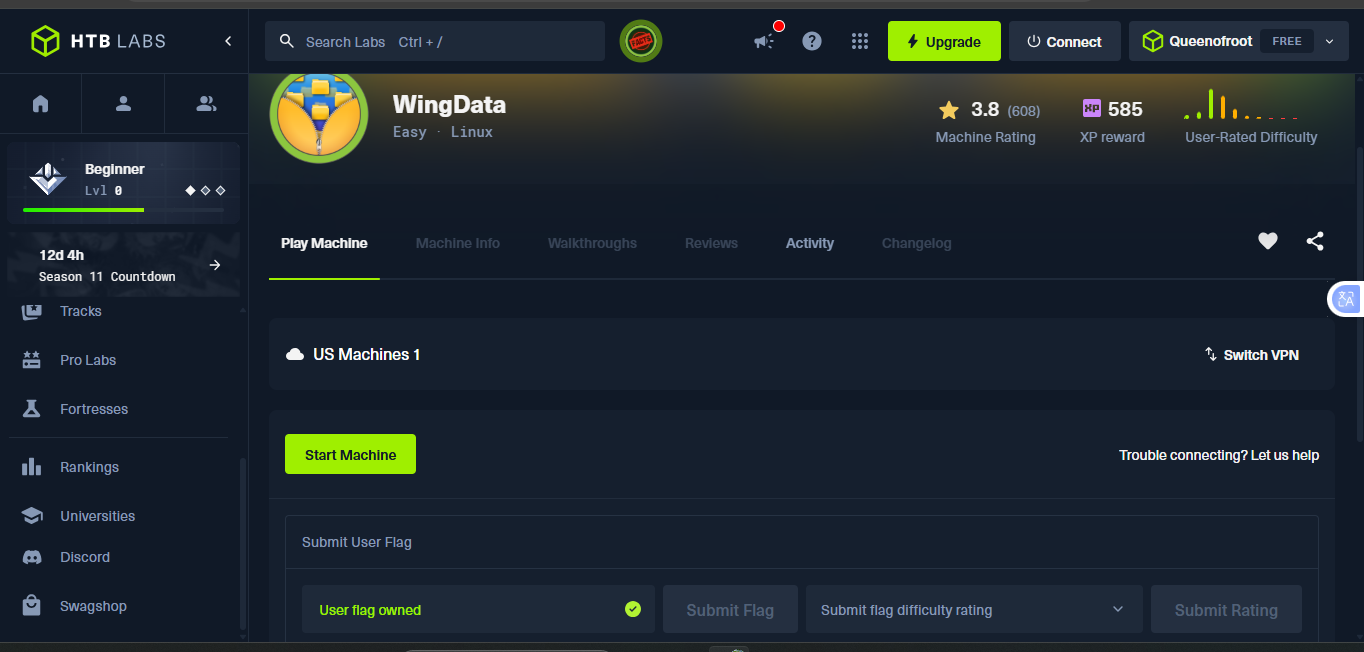Open Discord in the sidebar
The image size is (1364, 652).
(x=85, y=557)
